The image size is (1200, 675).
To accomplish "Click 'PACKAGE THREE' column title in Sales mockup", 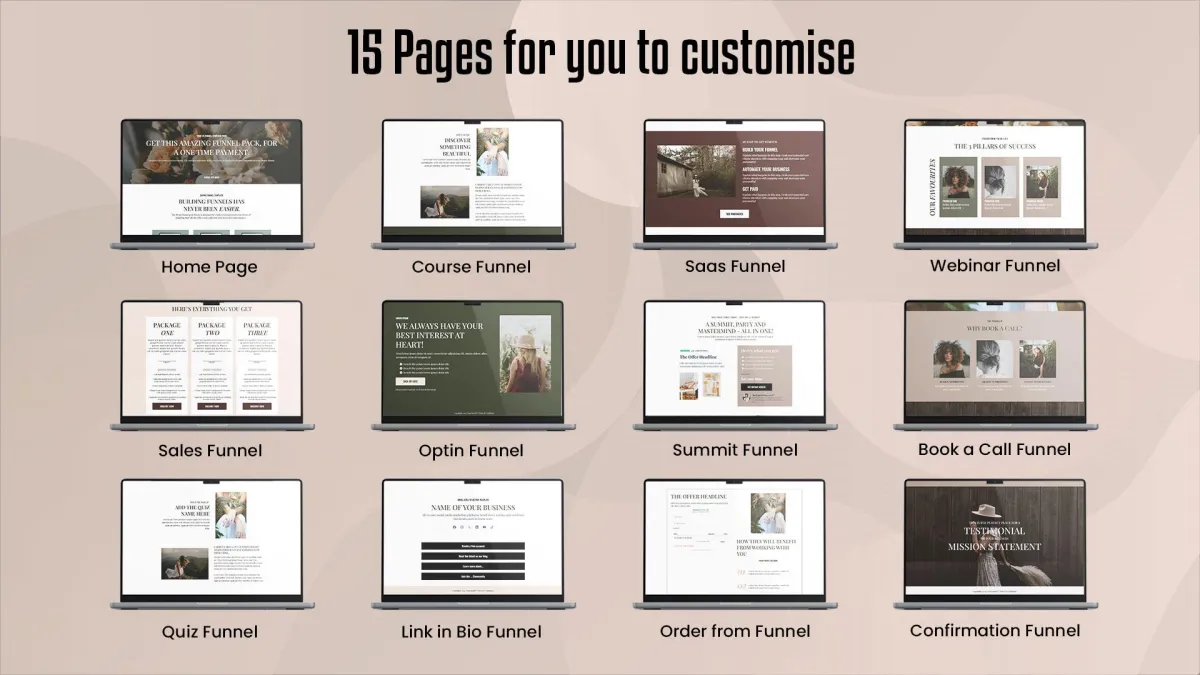I will point(257,329).
